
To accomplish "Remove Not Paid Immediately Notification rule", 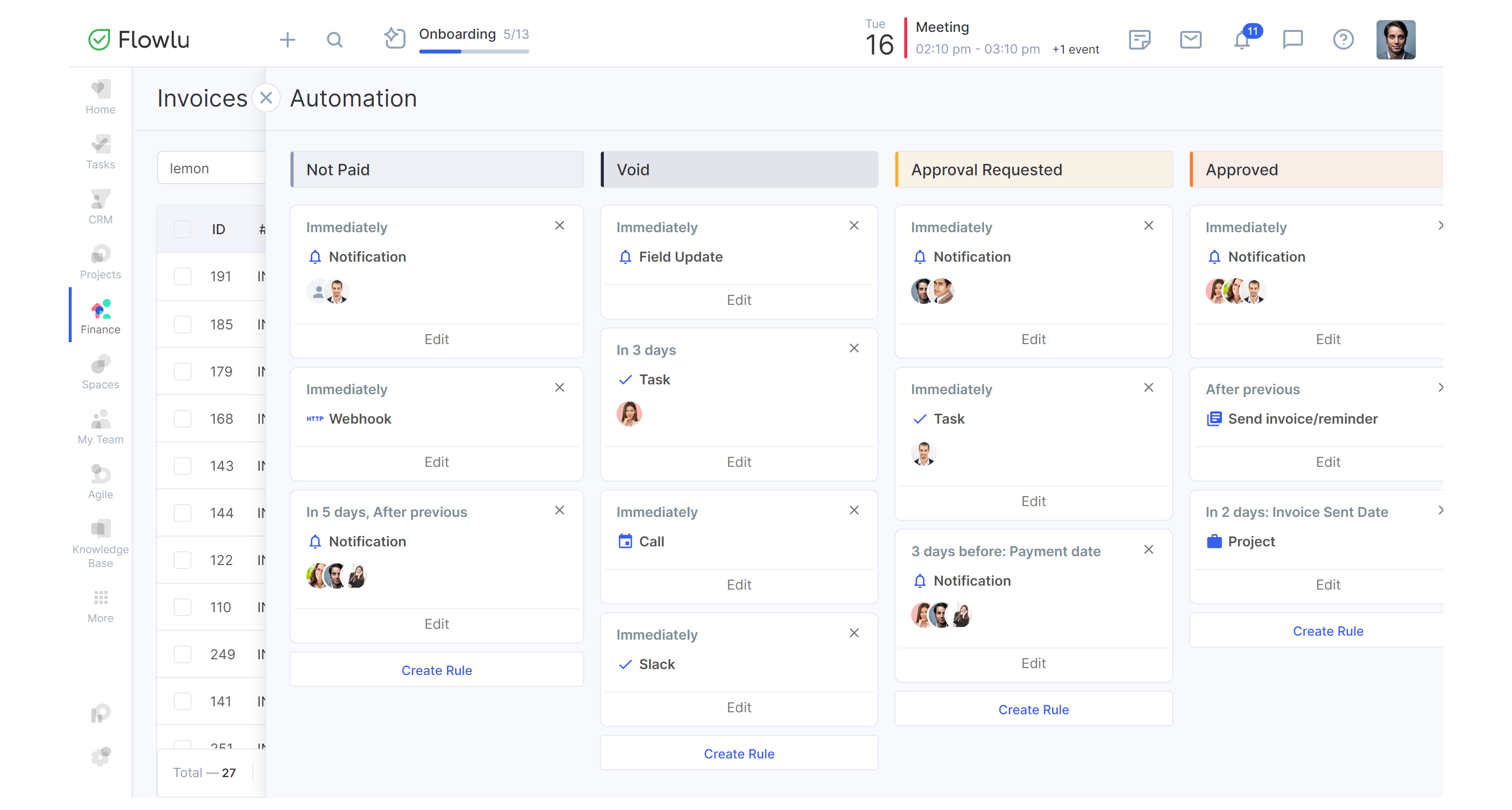I will coord(560,225).
